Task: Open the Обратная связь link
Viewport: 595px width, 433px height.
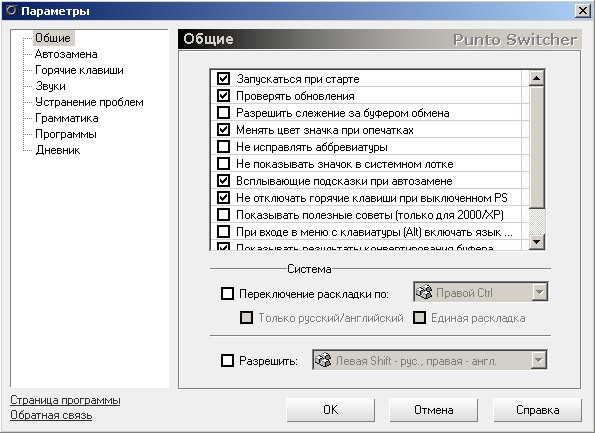Action: pos(51,415)
